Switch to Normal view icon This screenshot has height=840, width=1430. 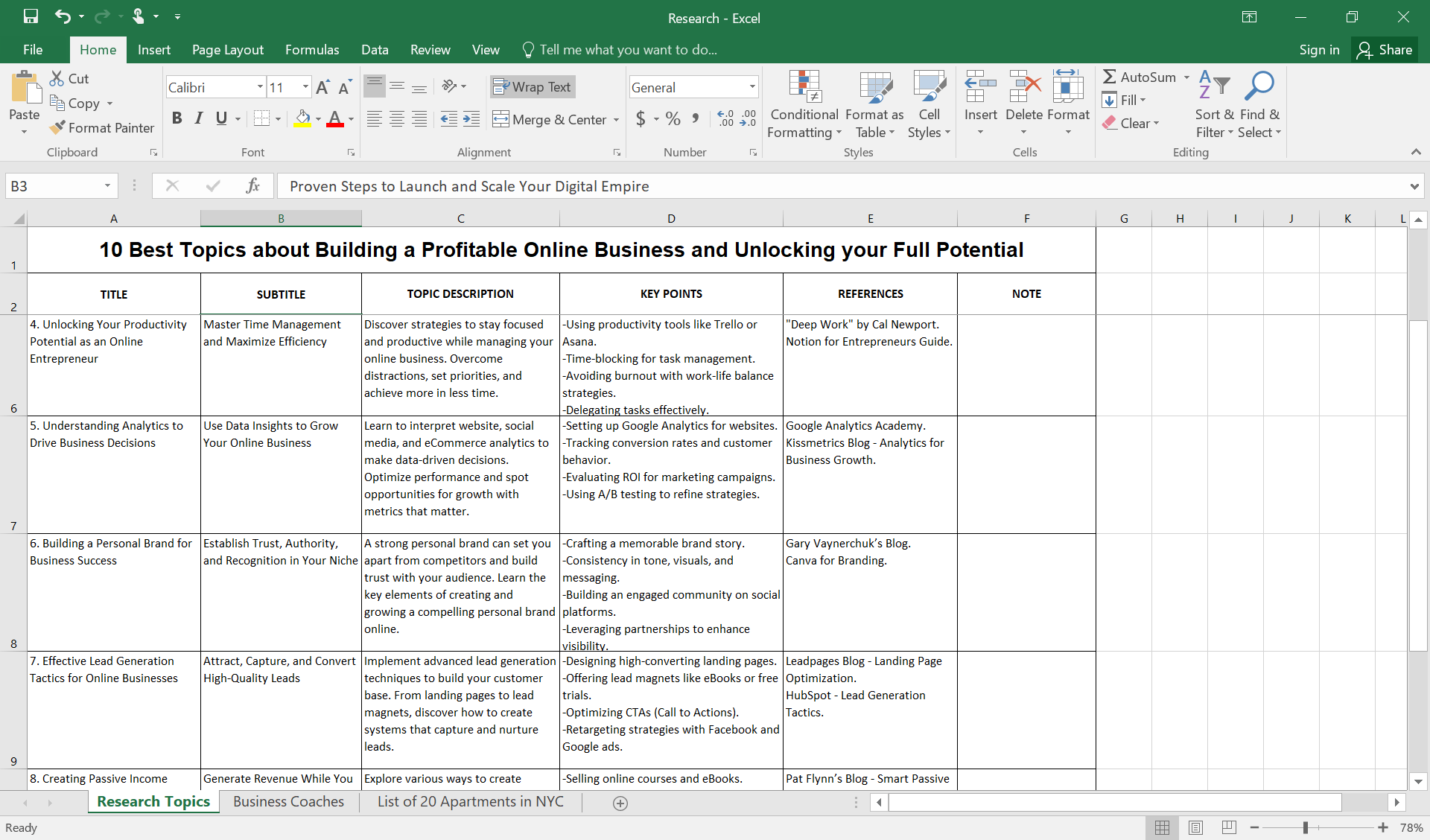point(1162,827)
